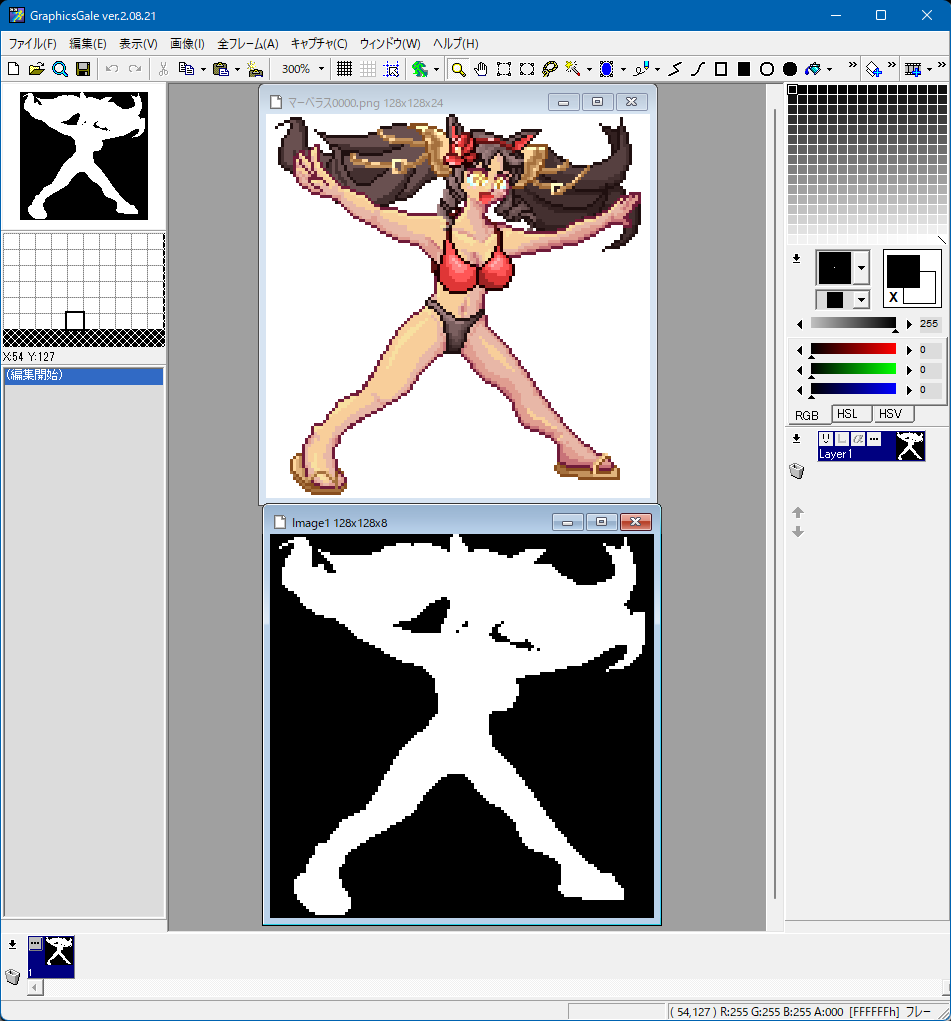Swap colors using the X button
This screenshot has width=951, height=1021.
click(x=894, y=297)
